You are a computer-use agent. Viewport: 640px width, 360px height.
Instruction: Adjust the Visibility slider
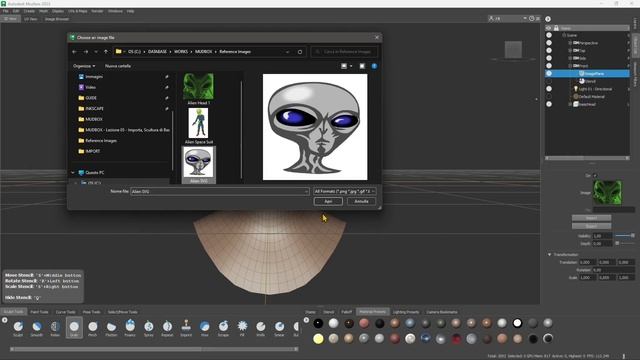tap(624, 236)
